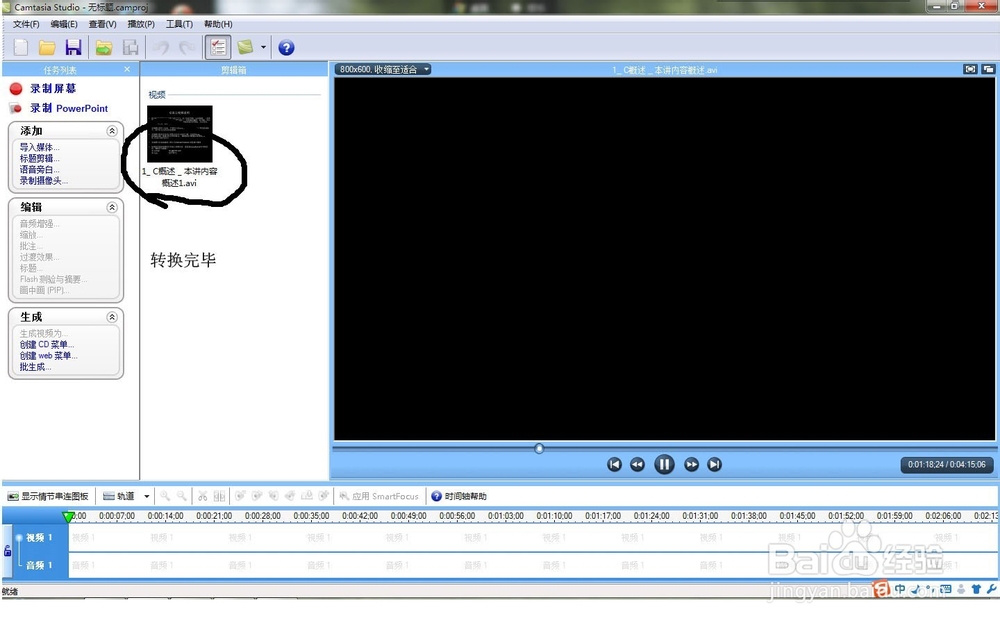Viewport: 1000px width, 625px height.
Task: Click the 标题剪辑... link
Action: click(39, 158)
